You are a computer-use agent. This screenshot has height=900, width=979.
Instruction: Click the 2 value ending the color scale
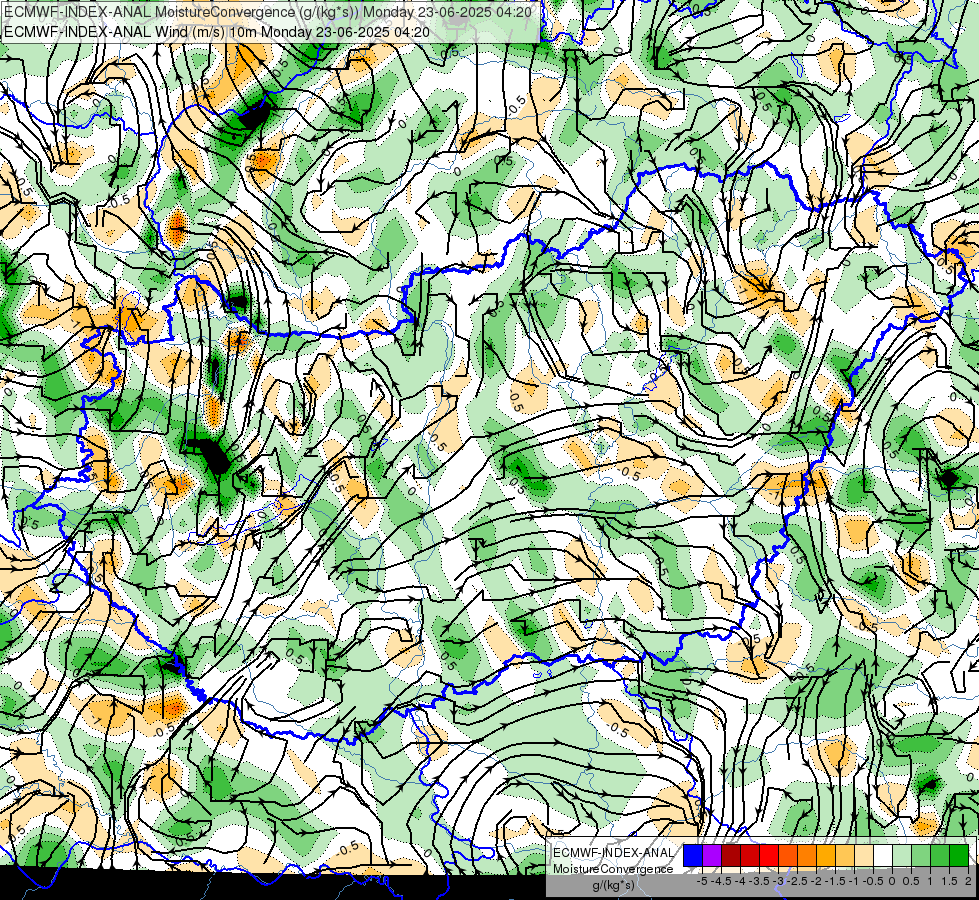point(968,881)
